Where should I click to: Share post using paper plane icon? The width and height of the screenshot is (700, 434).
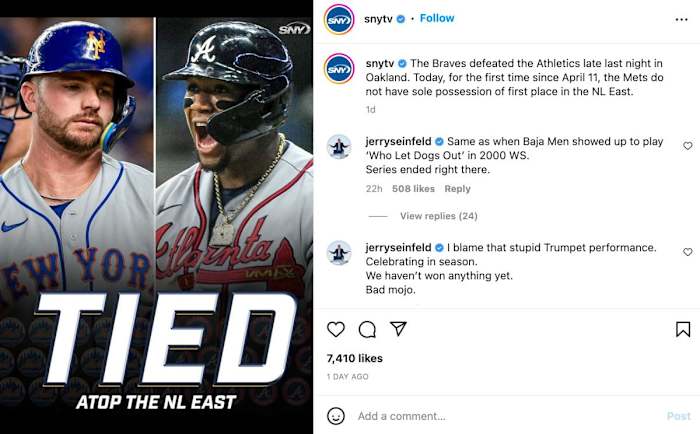(x=398, y=329)
